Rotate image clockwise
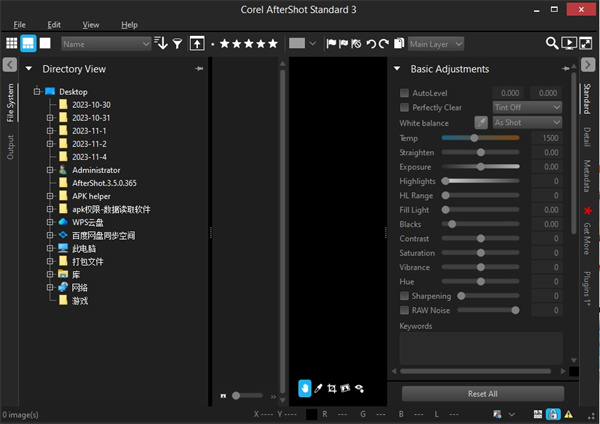Screen dimensions: 600x424 tap(384, 44)
